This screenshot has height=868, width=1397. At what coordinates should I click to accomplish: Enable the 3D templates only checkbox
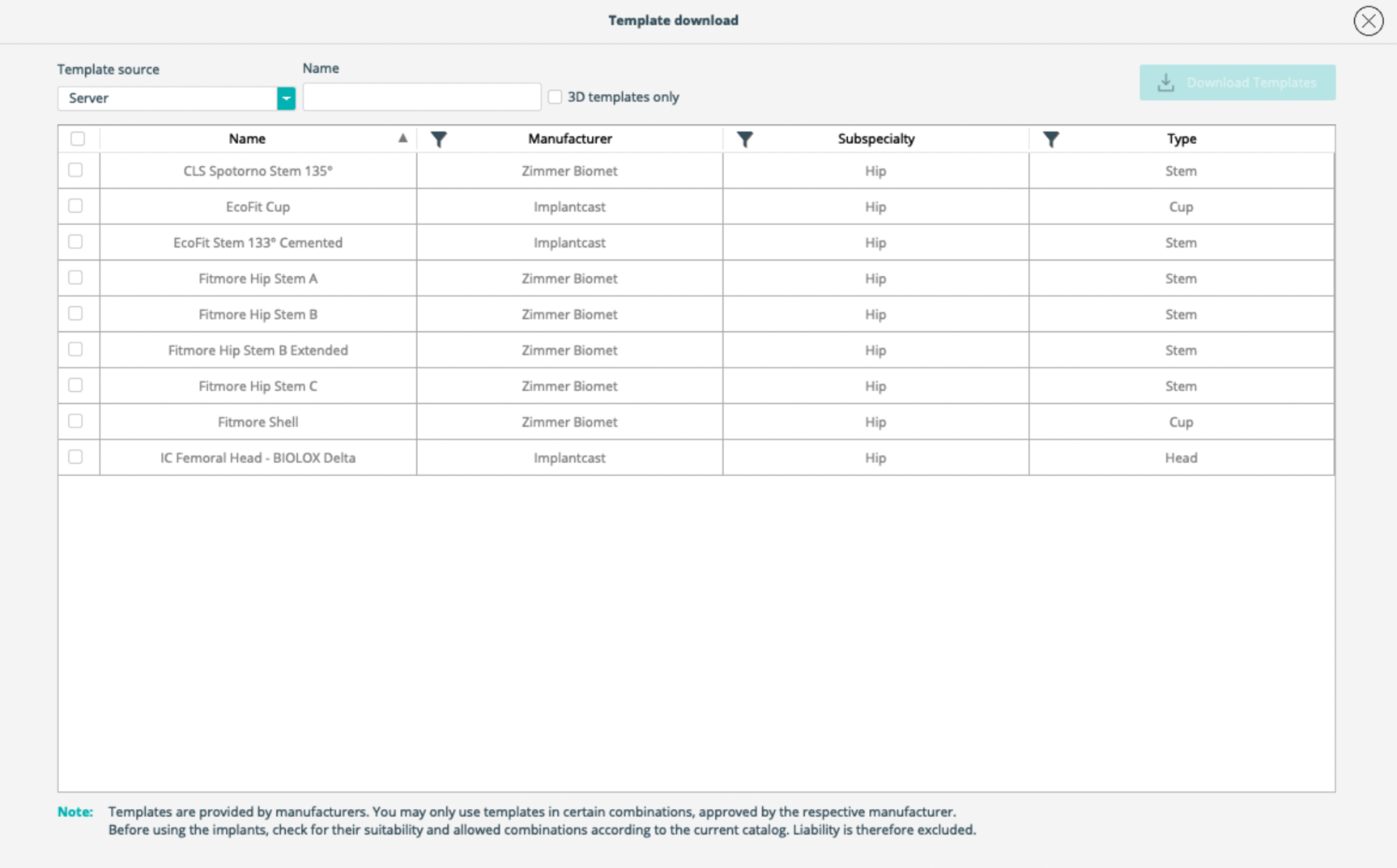pos(555,97)
